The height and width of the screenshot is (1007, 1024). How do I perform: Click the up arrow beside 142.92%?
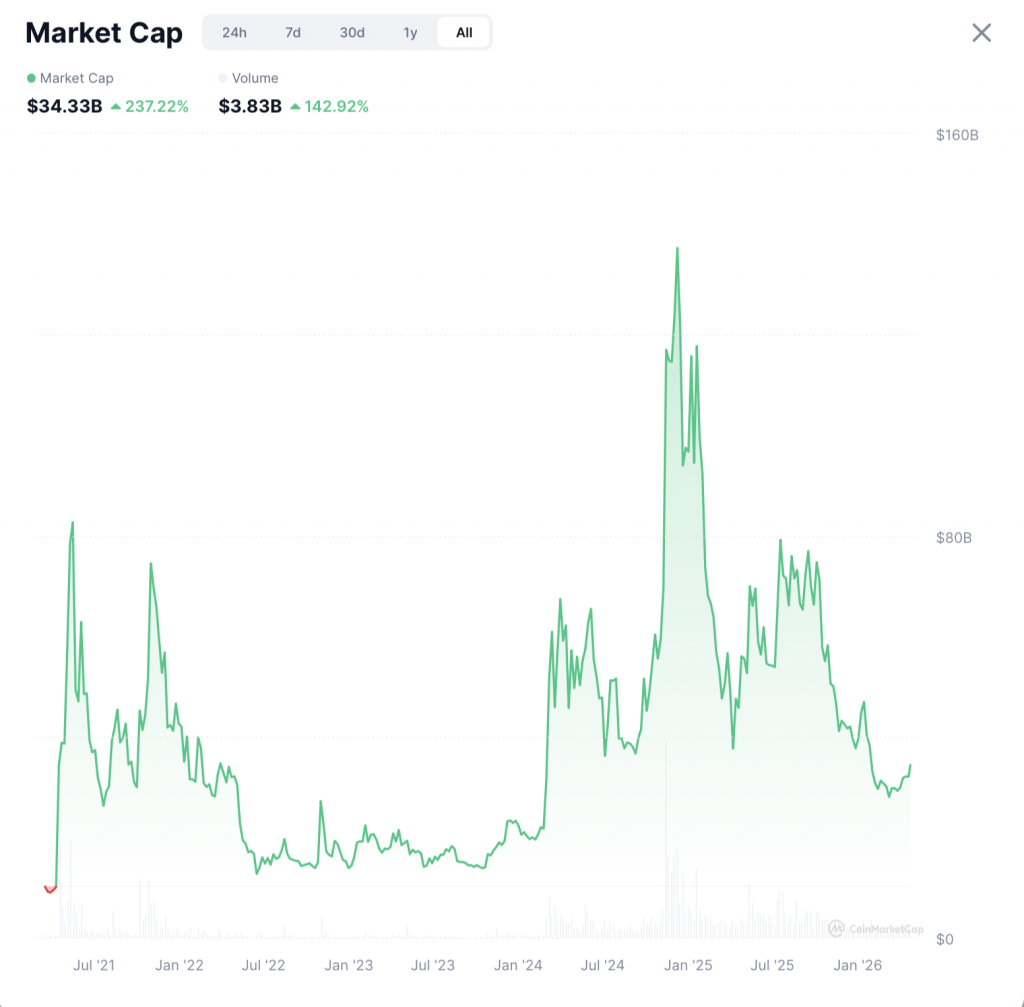(x=296, y=106)
